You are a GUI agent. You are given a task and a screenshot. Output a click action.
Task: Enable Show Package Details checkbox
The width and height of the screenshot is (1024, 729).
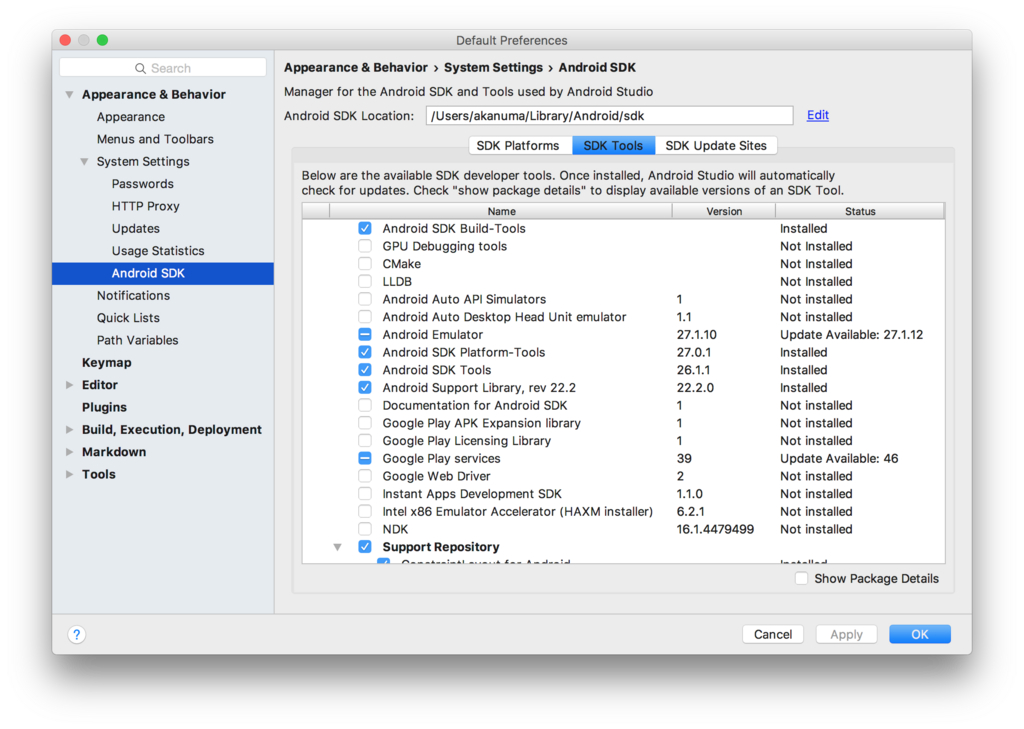pos(801,578)
